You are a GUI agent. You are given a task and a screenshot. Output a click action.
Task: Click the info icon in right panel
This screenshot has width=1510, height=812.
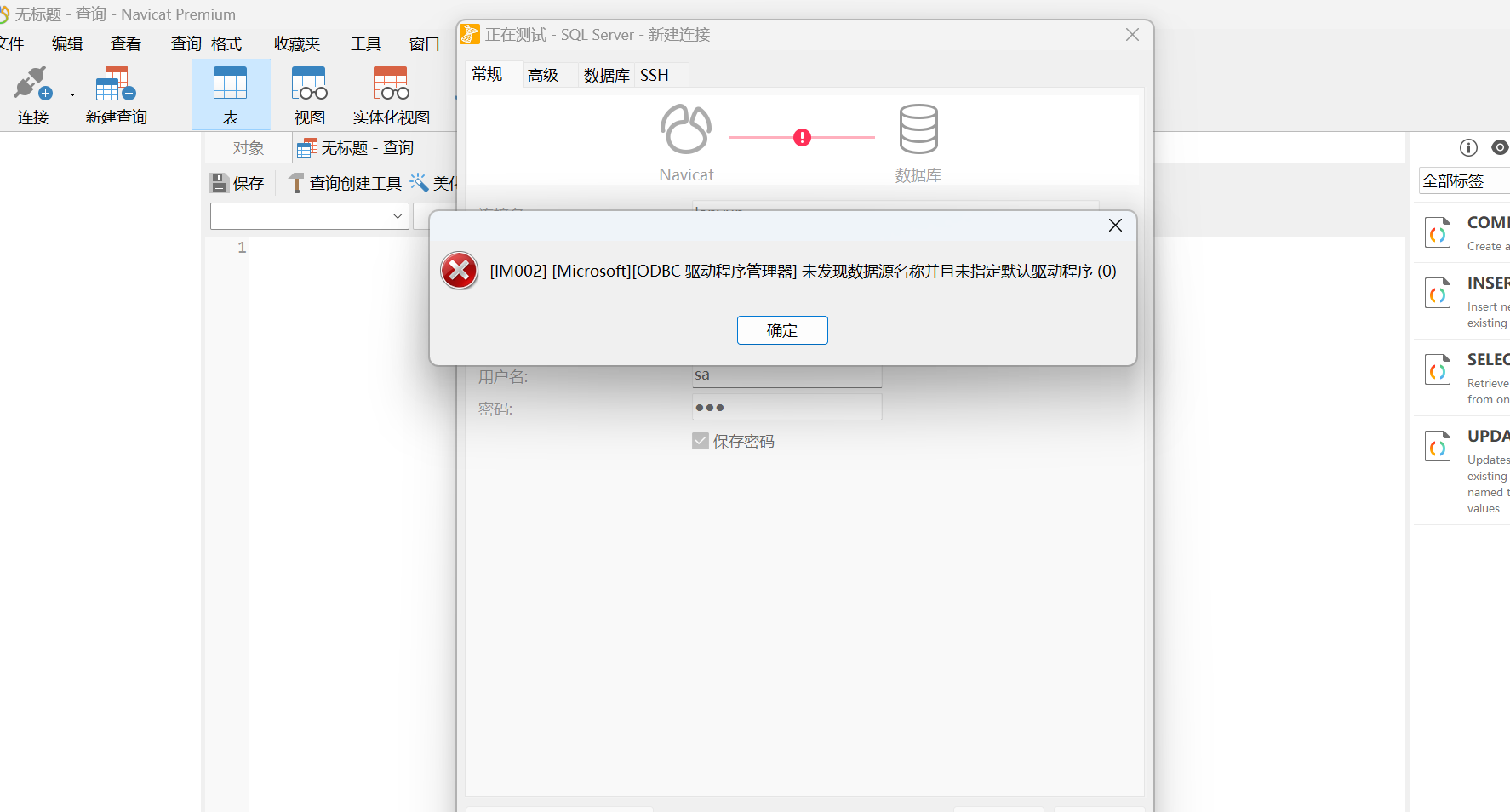[x=1468, y=148]
